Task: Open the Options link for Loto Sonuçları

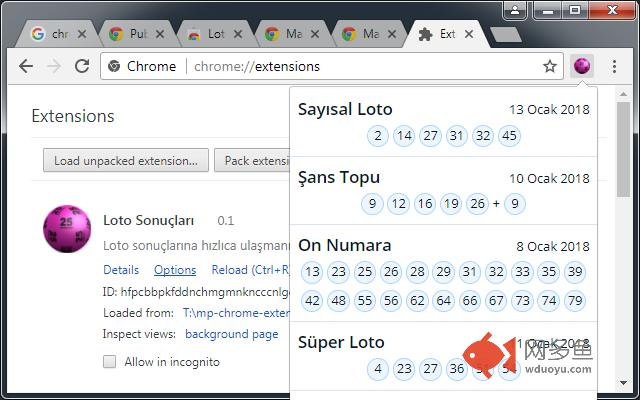Action: (175, 270)
